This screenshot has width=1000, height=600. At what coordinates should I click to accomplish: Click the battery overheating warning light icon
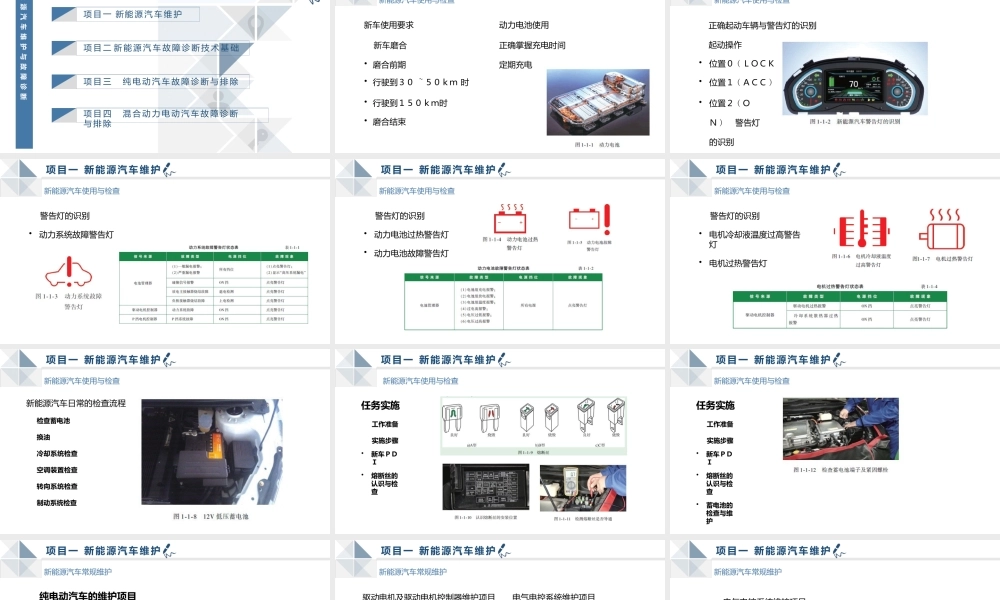tap(510, 219)
